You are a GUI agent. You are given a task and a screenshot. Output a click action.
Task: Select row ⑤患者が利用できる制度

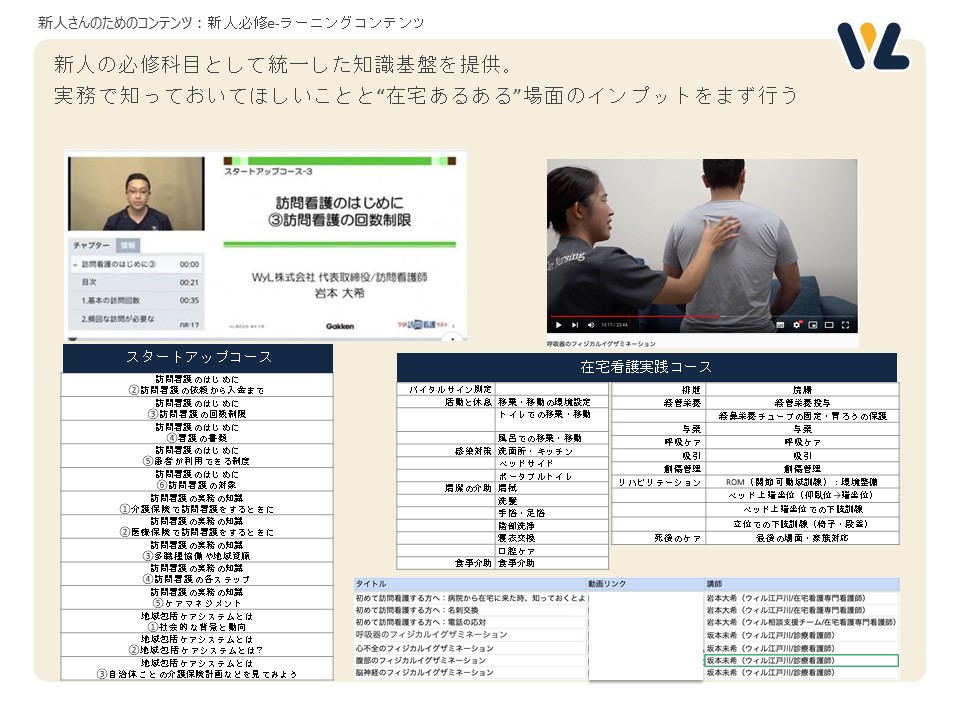197,456
